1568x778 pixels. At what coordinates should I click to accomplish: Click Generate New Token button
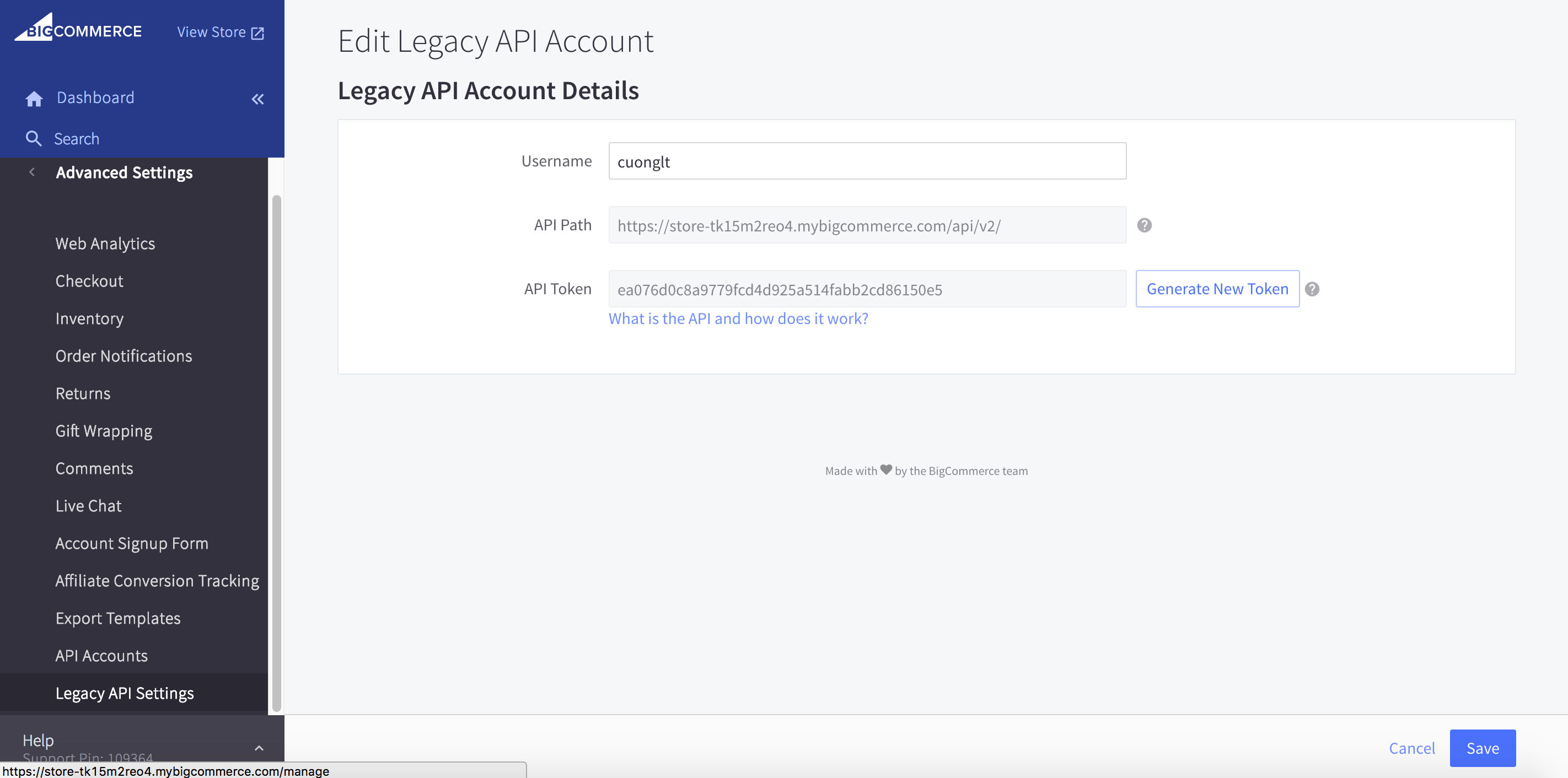[x=1217, y=289]
